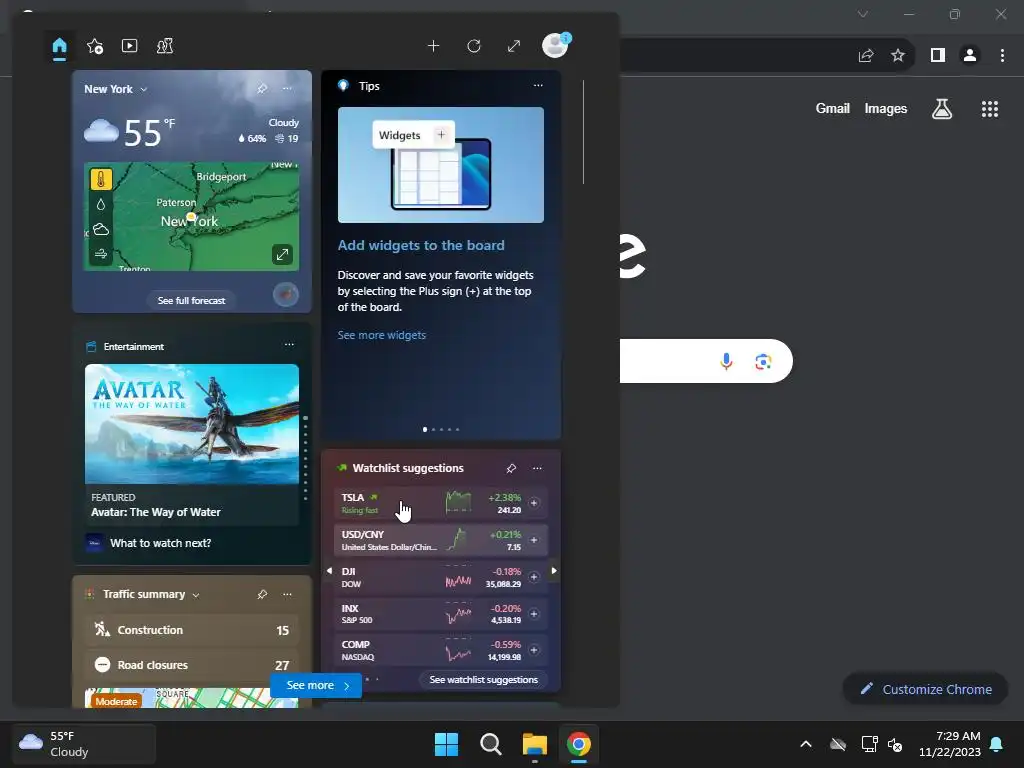Open the widgets profile avatar

coord(556,46)
